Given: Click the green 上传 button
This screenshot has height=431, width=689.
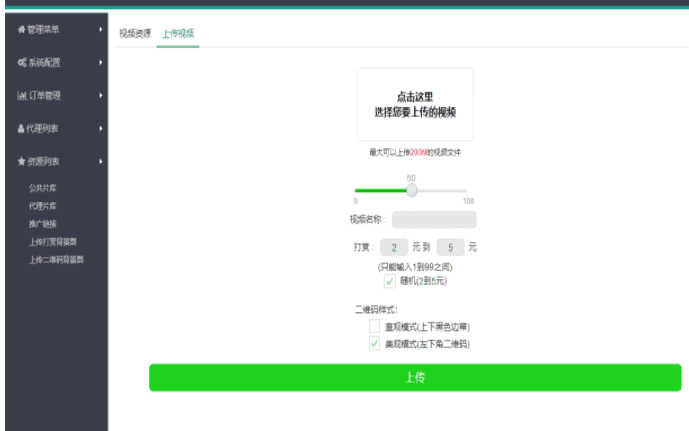Looking at the screenshot, I should click(x=415, y=377).
